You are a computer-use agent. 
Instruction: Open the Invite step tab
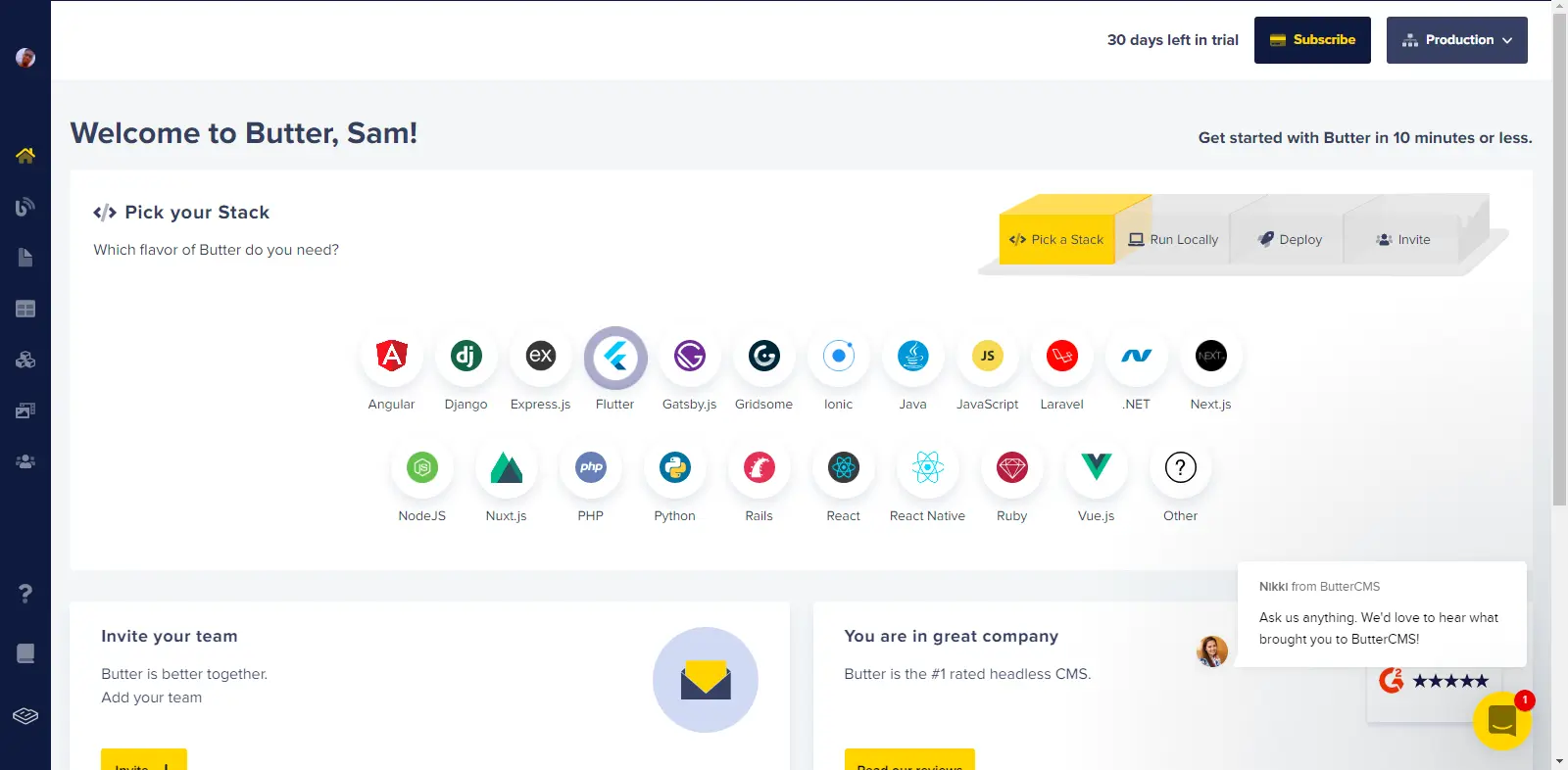point(1403,239)
